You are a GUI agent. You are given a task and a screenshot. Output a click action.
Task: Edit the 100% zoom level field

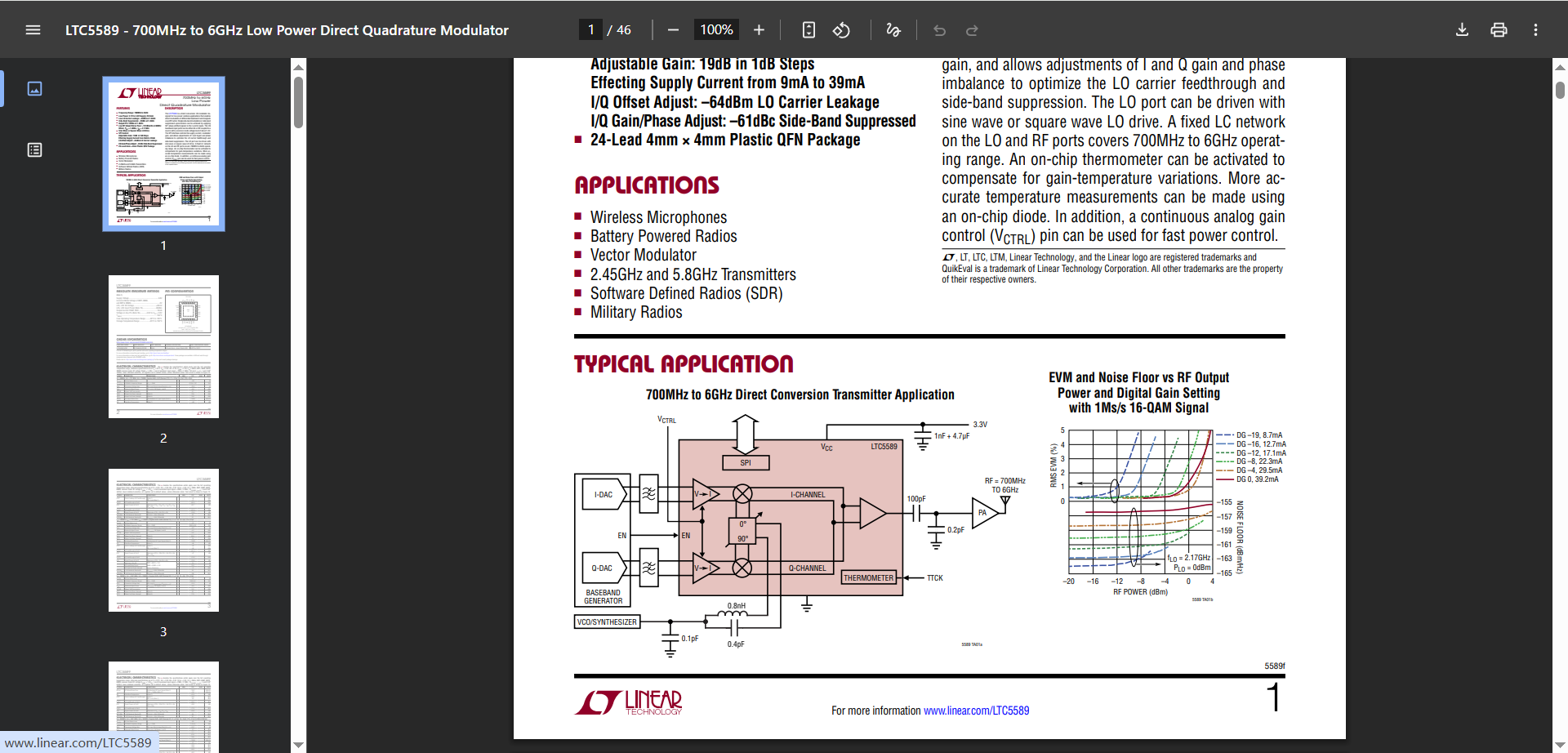[x=716, y=30]
